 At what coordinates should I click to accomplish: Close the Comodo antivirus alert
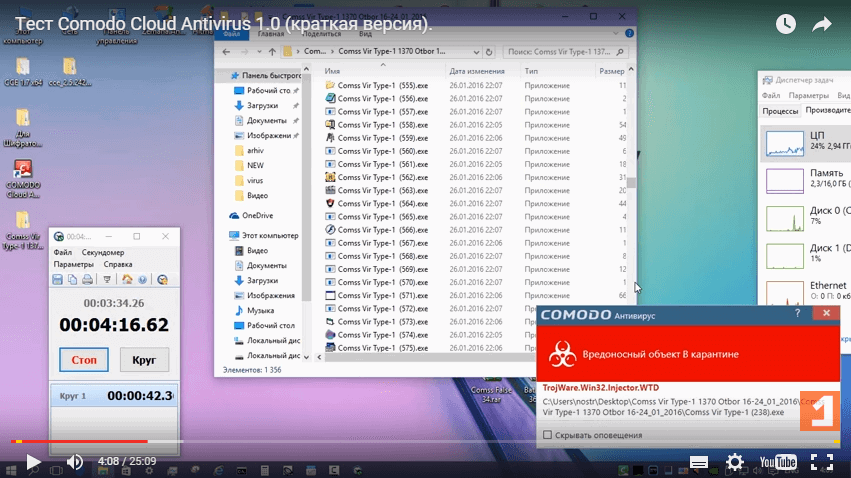coord(826,313)
